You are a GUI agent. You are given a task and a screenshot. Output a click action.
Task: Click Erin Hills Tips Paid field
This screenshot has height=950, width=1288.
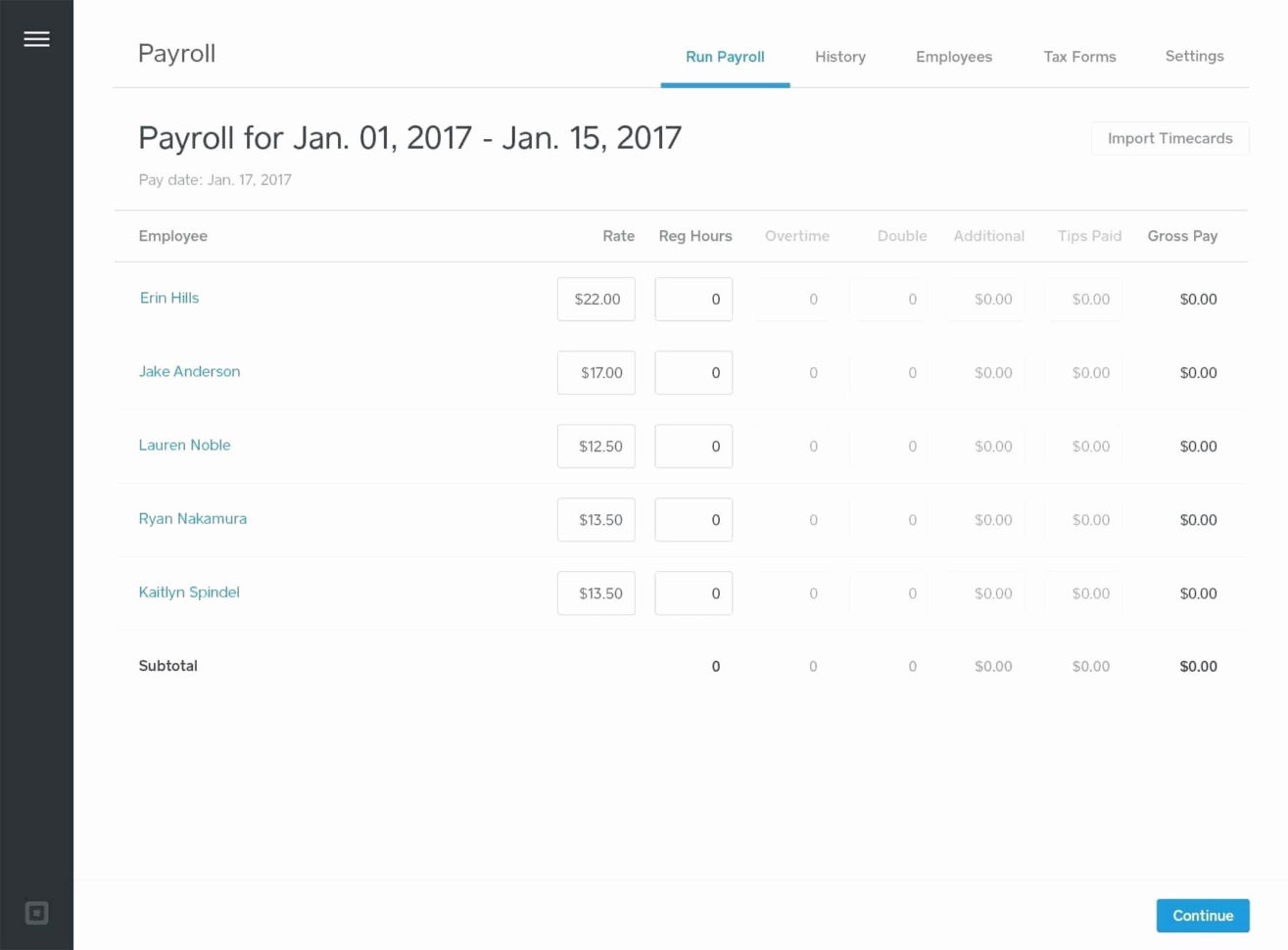pyautogui.click(x=1083, y=300)
